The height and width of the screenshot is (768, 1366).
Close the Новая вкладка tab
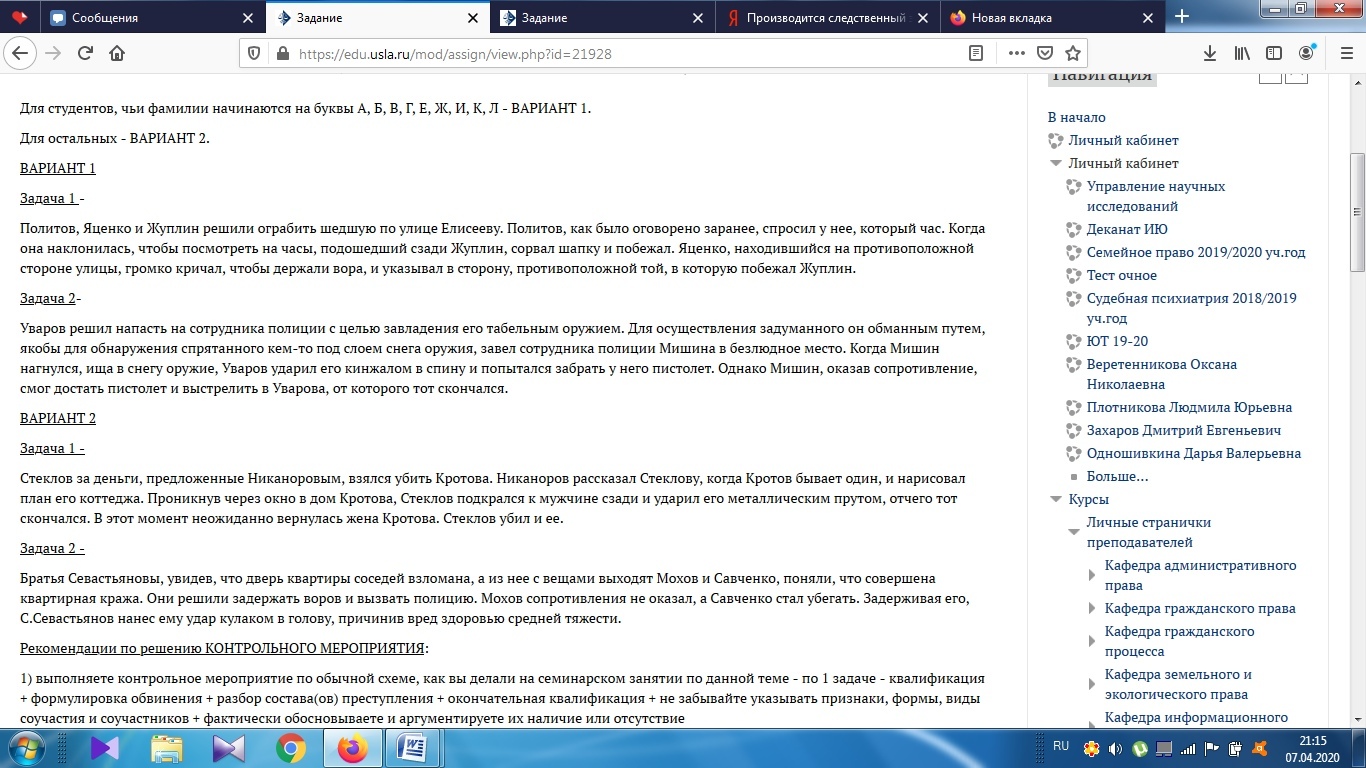pyautogui.click(x=1150, y=17)
